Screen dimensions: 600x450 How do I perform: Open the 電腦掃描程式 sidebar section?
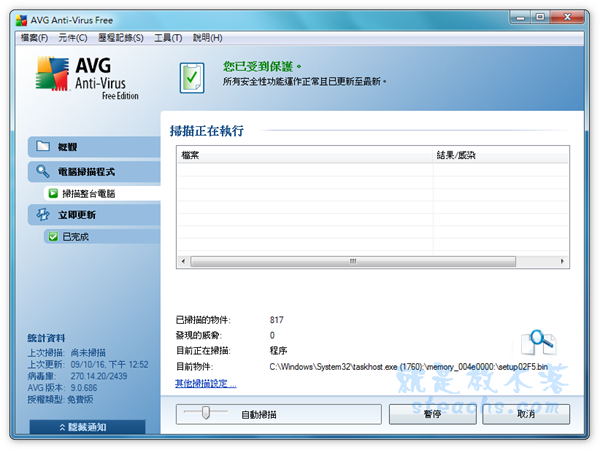tap(94, 172)
